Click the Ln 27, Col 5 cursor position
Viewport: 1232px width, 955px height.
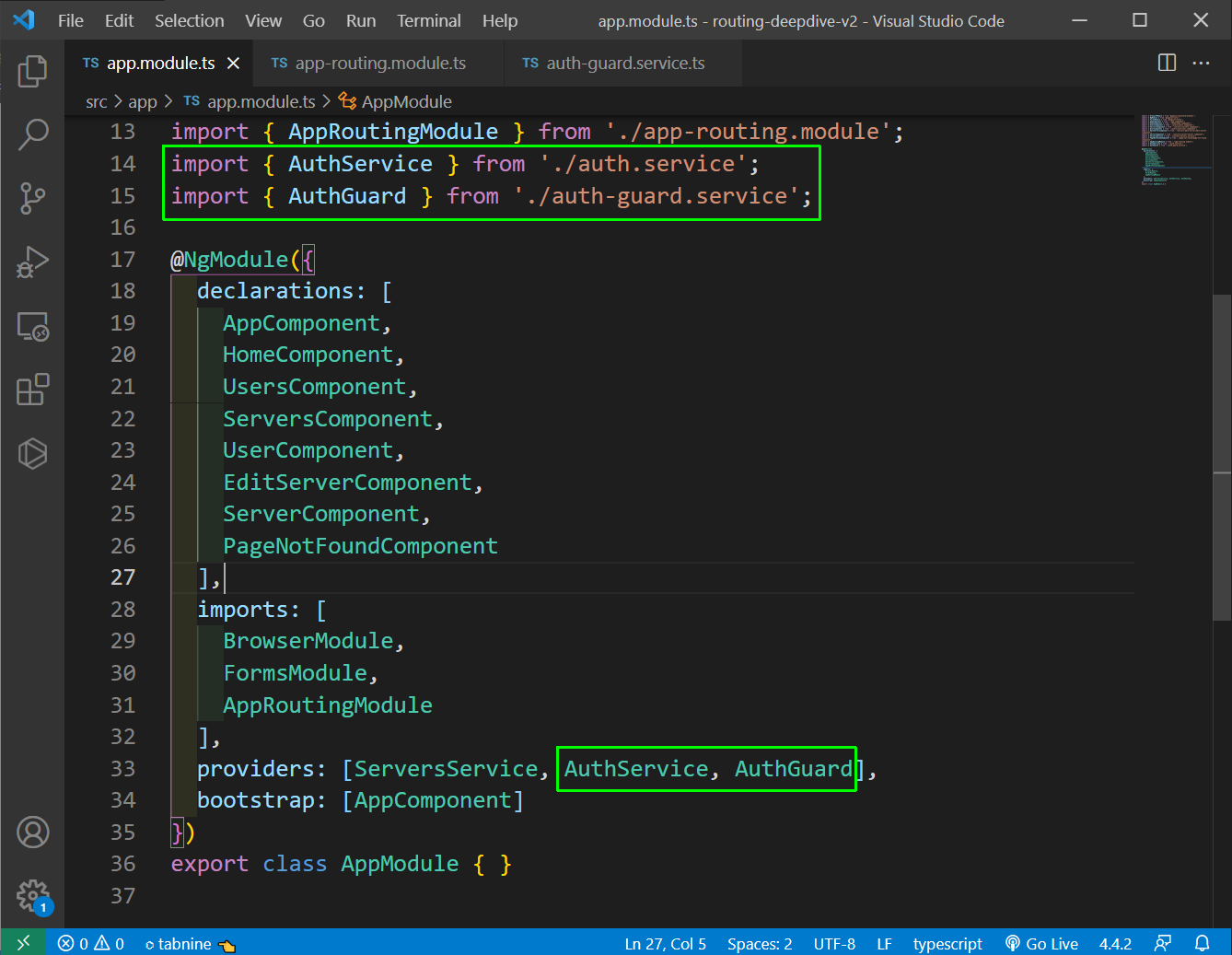665,944
